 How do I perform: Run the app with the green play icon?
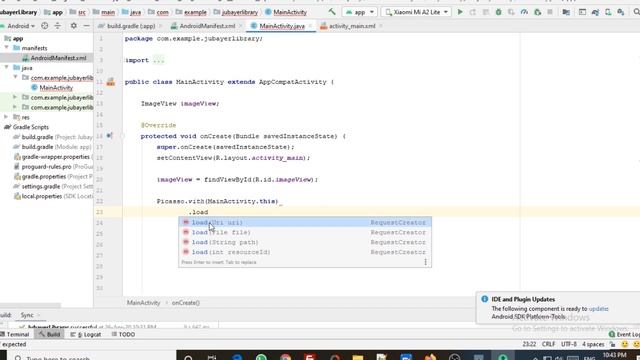pyautogui.click(x=460, y=12)
